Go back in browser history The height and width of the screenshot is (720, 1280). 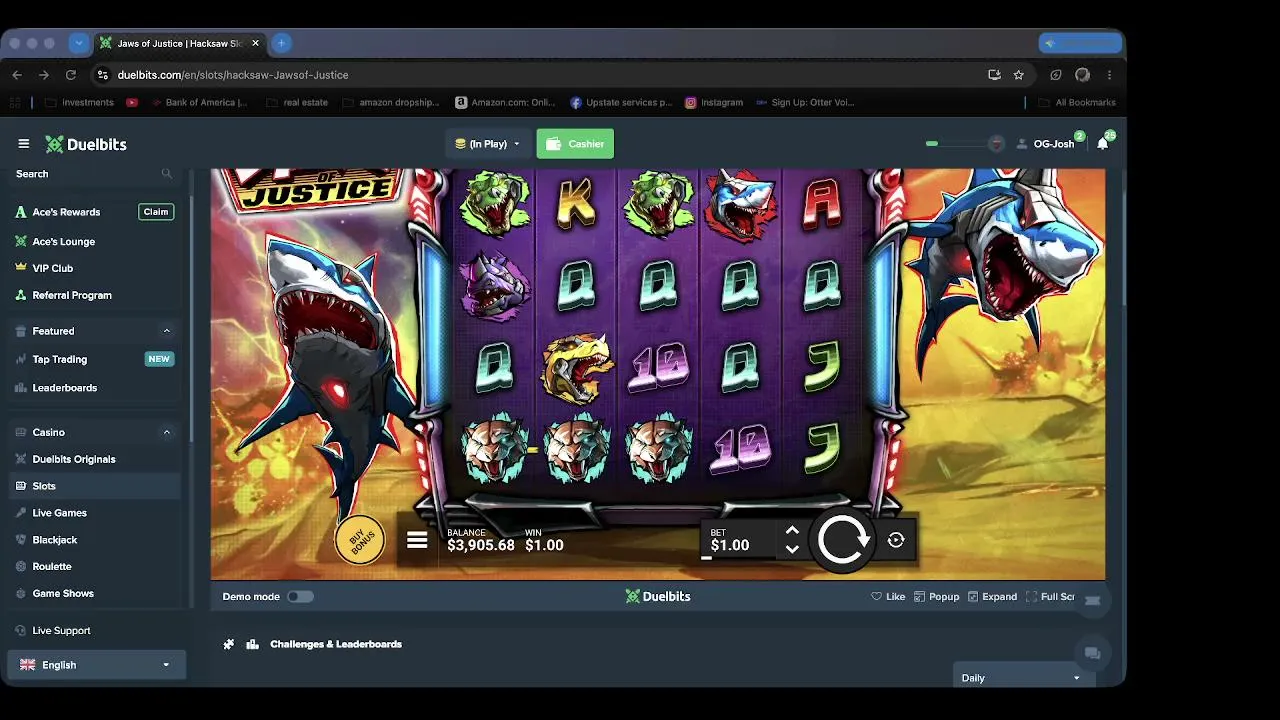click(17, 75)
